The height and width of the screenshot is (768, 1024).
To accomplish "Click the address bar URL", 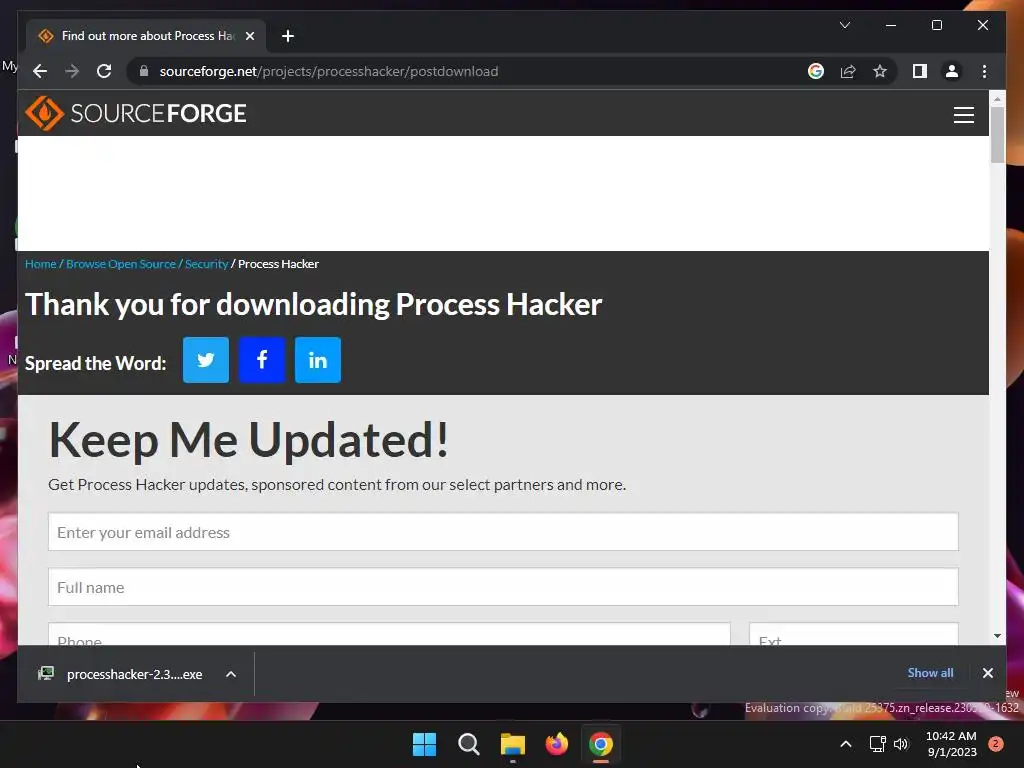I will [328, 71].
